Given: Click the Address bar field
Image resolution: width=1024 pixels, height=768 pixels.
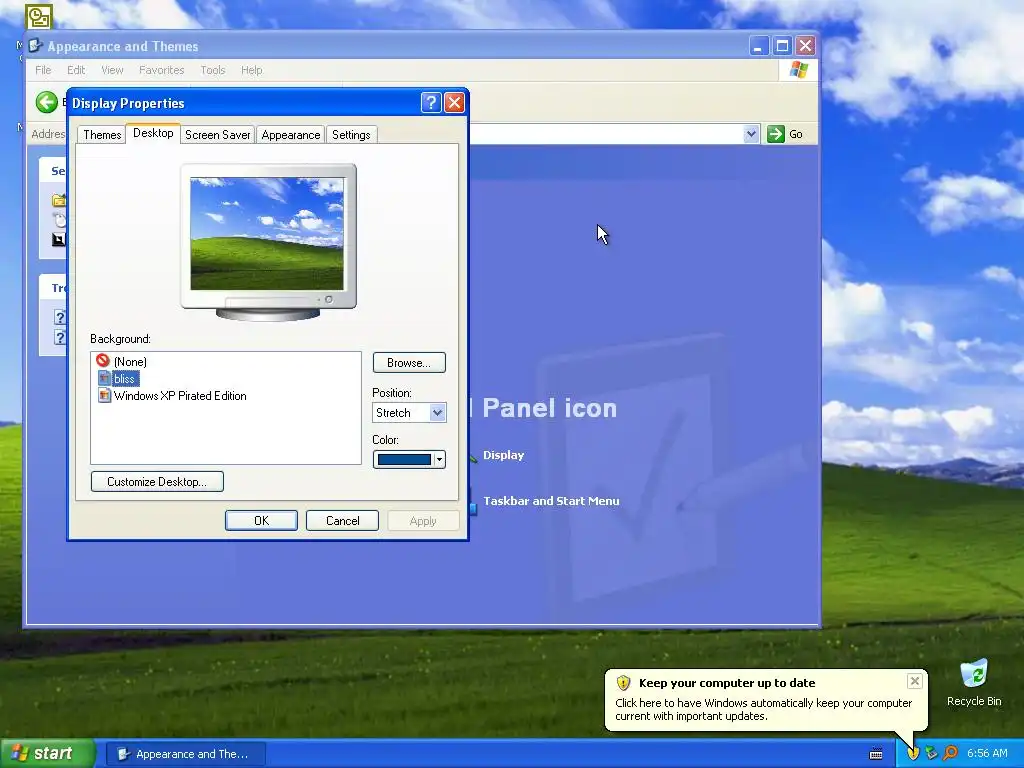Looking at the screenshot, I should pos(606,134).
